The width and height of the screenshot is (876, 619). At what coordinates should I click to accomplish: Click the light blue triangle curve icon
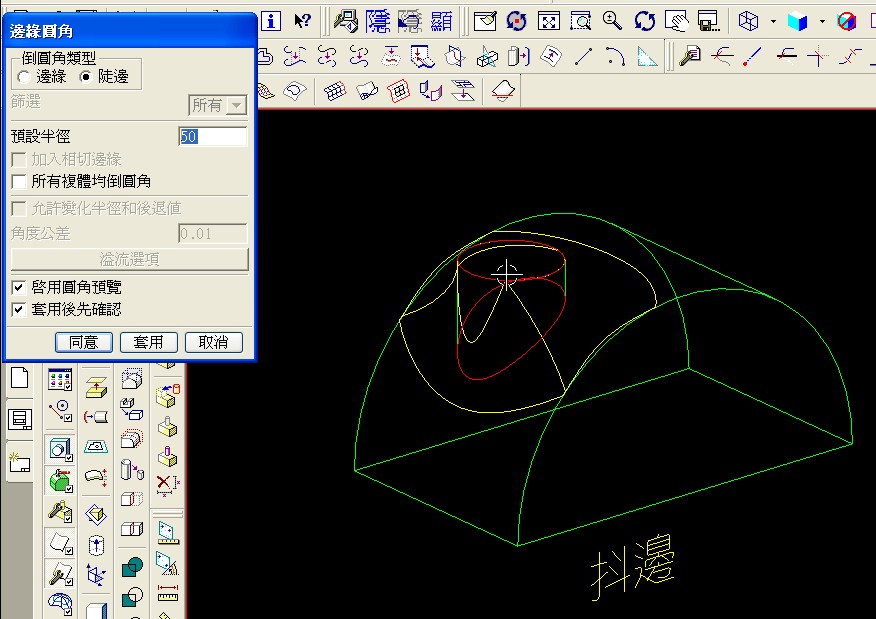pyautogui.click(x=647, y=56)
